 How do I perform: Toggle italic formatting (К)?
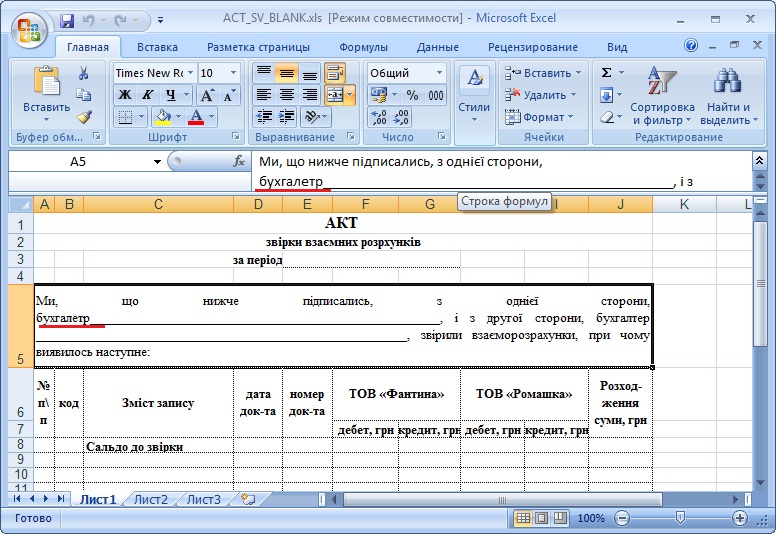pyautogui.click(x=147, y=95)
